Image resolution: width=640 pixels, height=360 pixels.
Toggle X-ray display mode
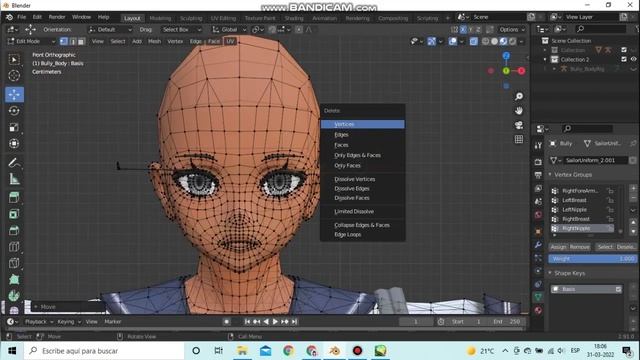pyautogui.click(x=473, y=41)
